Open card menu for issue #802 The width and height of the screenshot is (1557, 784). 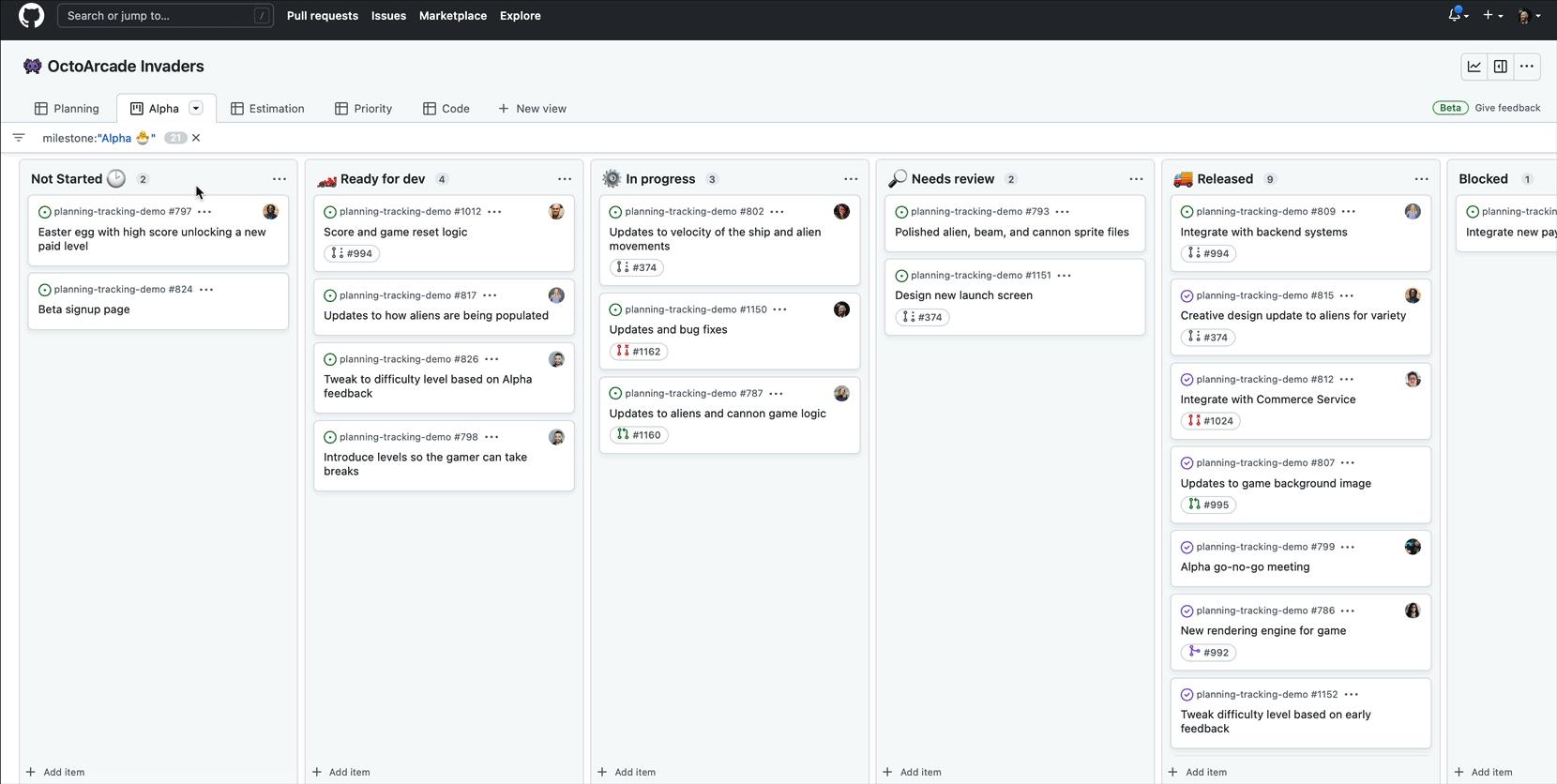coord(777,212)
